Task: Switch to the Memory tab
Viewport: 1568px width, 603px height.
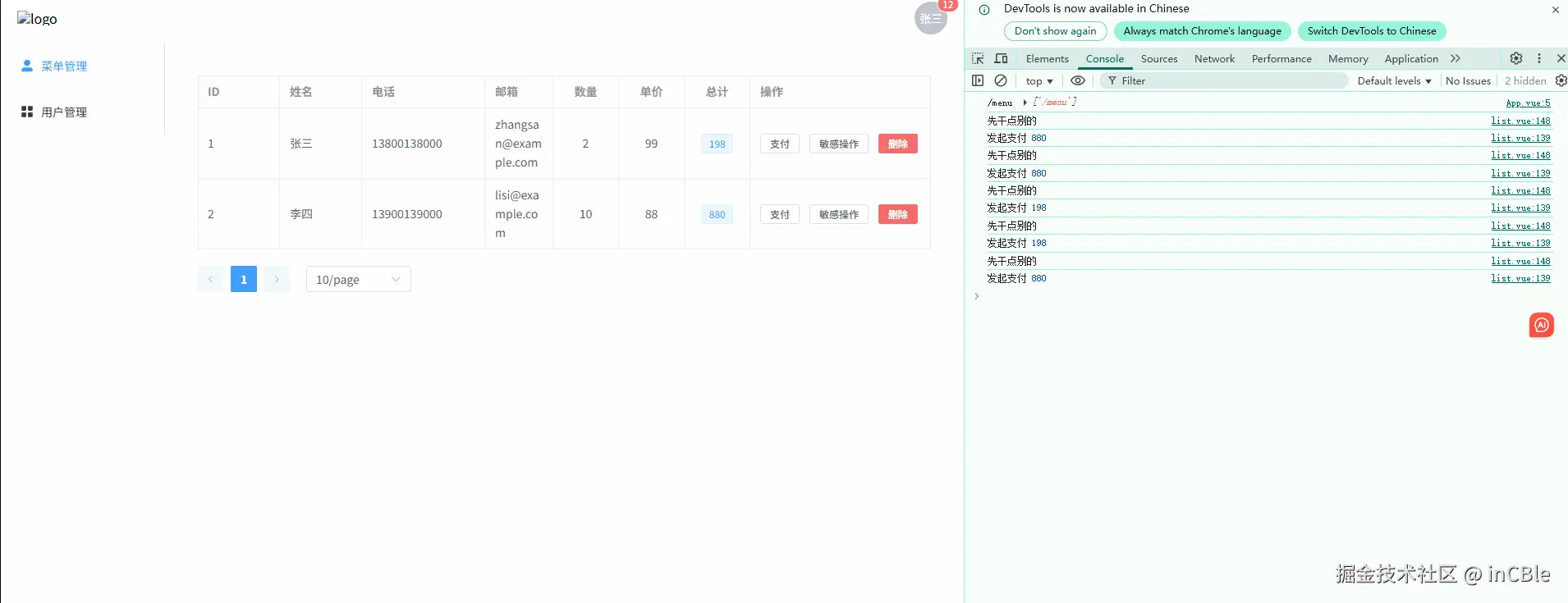Action: pyautogui.click(x=1348, y=58)
